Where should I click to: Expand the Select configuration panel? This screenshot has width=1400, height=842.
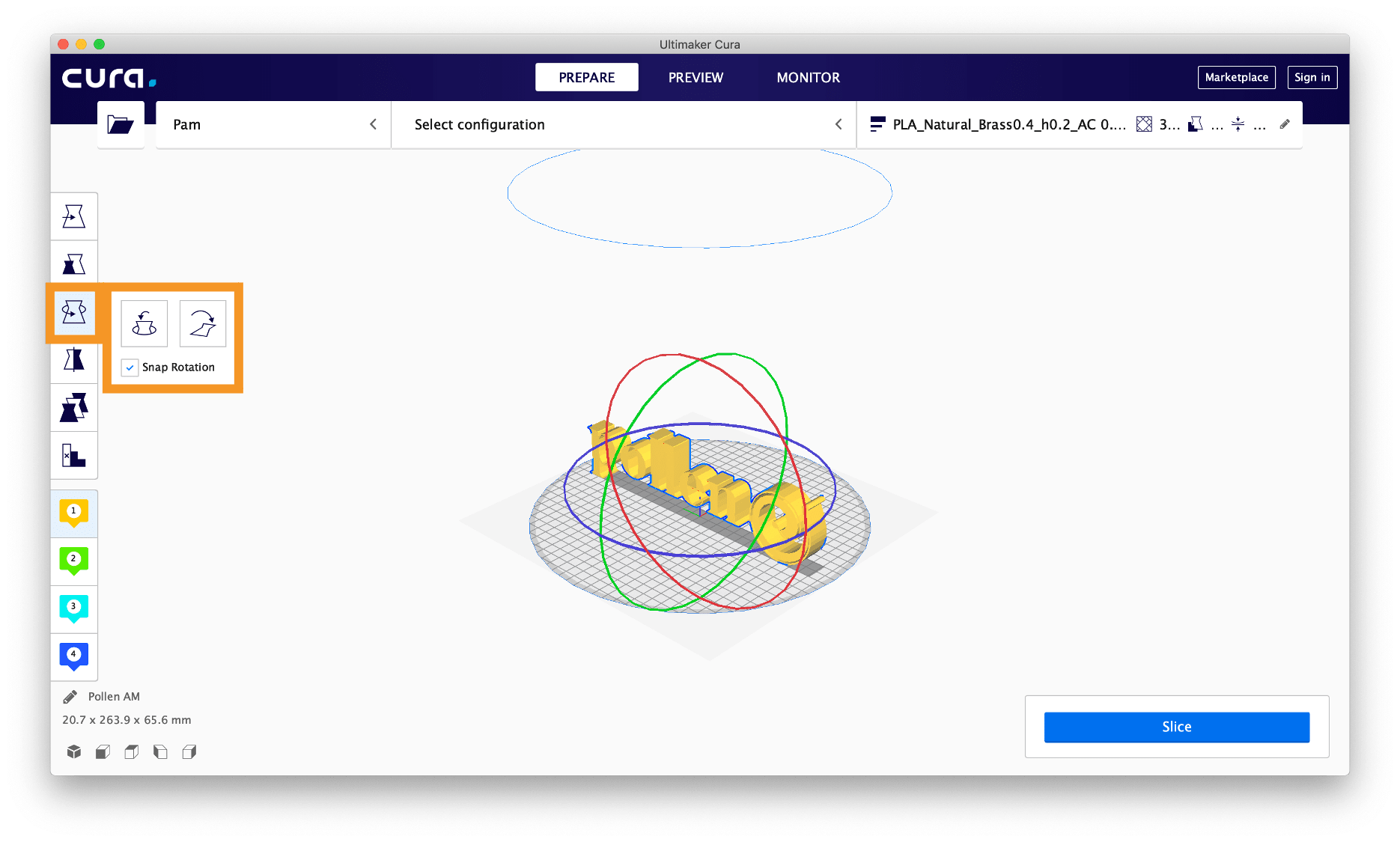pyautogui.click(x=624, y=124)
